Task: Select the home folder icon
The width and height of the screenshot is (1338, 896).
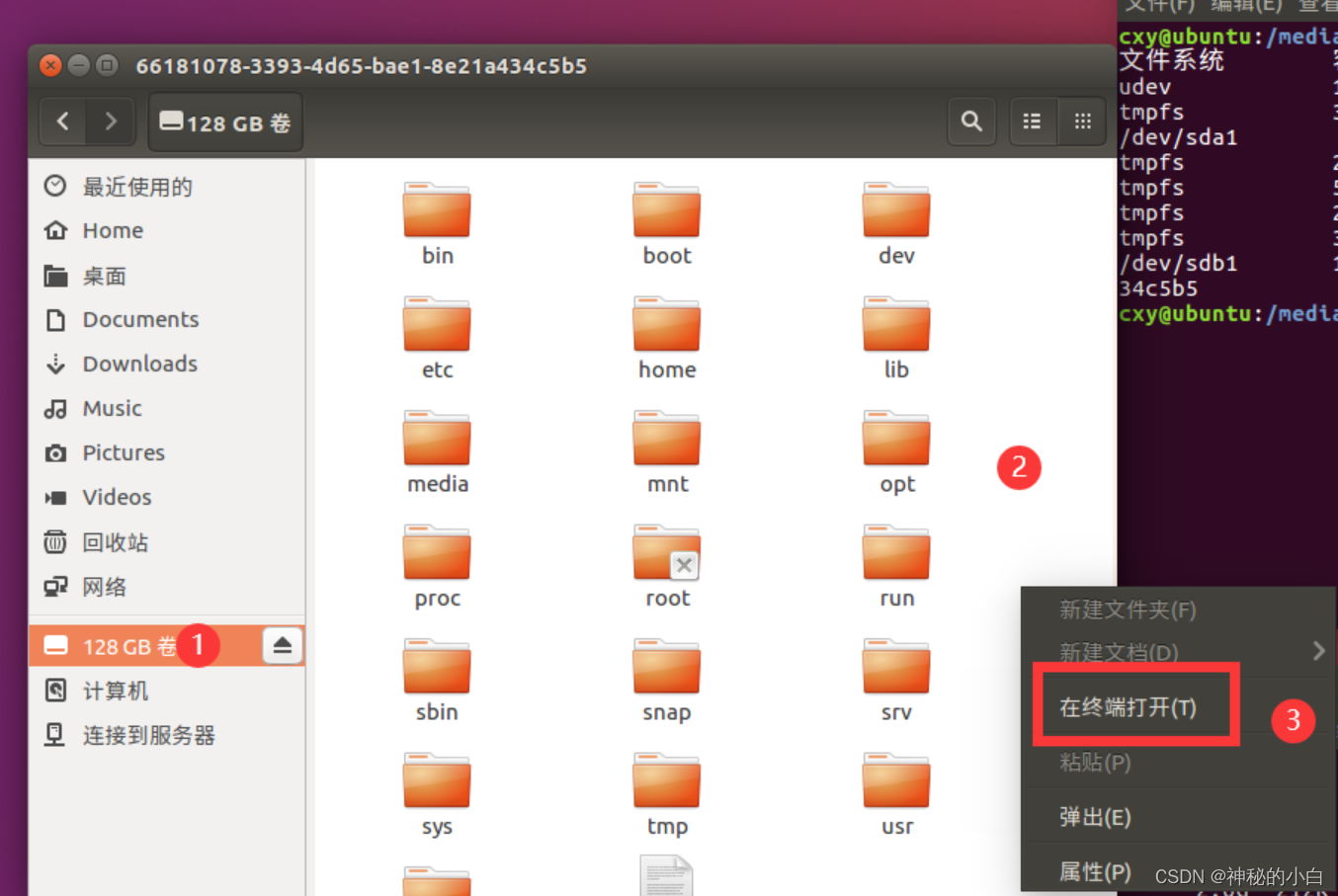Action: click(x=667, y=324)
